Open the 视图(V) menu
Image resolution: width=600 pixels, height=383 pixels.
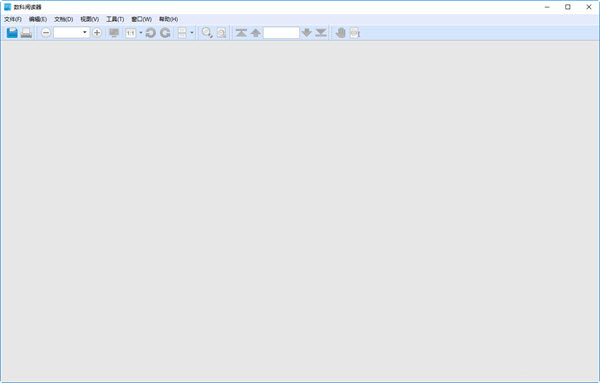(90, 19)
